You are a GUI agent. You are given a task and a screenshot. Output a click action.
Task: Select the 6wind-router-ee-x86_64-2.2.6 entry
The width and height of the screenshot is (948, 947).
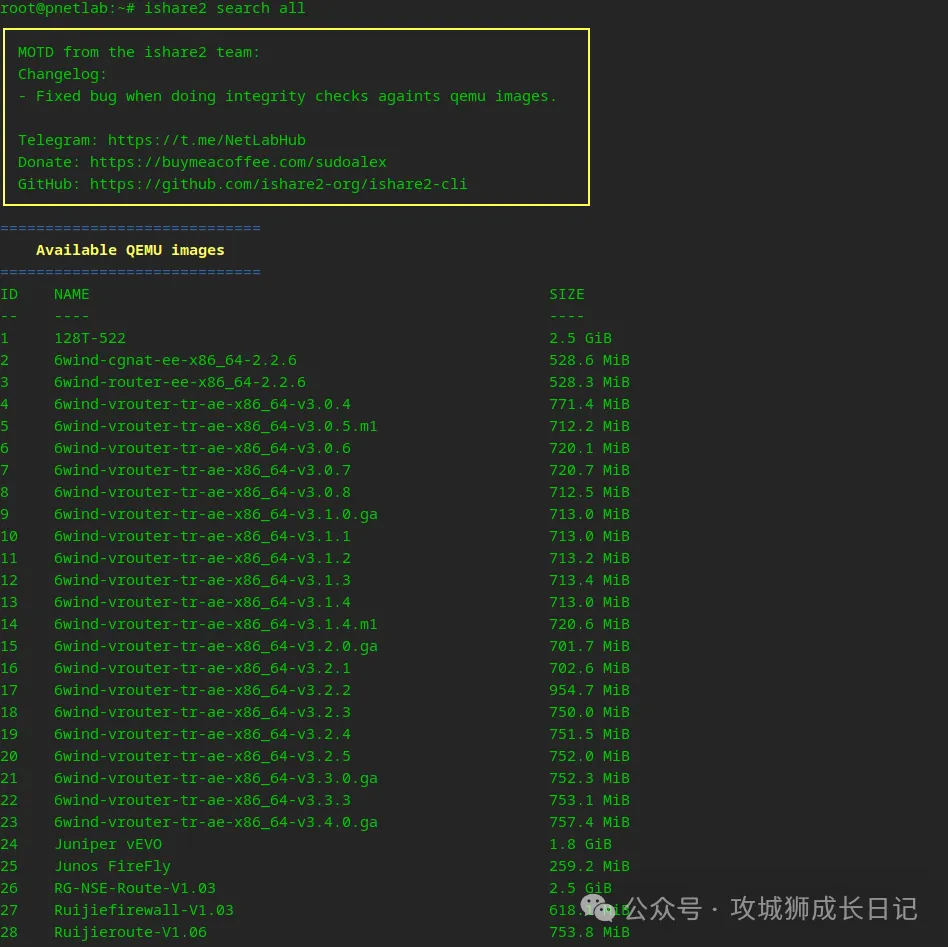point(180,382)
